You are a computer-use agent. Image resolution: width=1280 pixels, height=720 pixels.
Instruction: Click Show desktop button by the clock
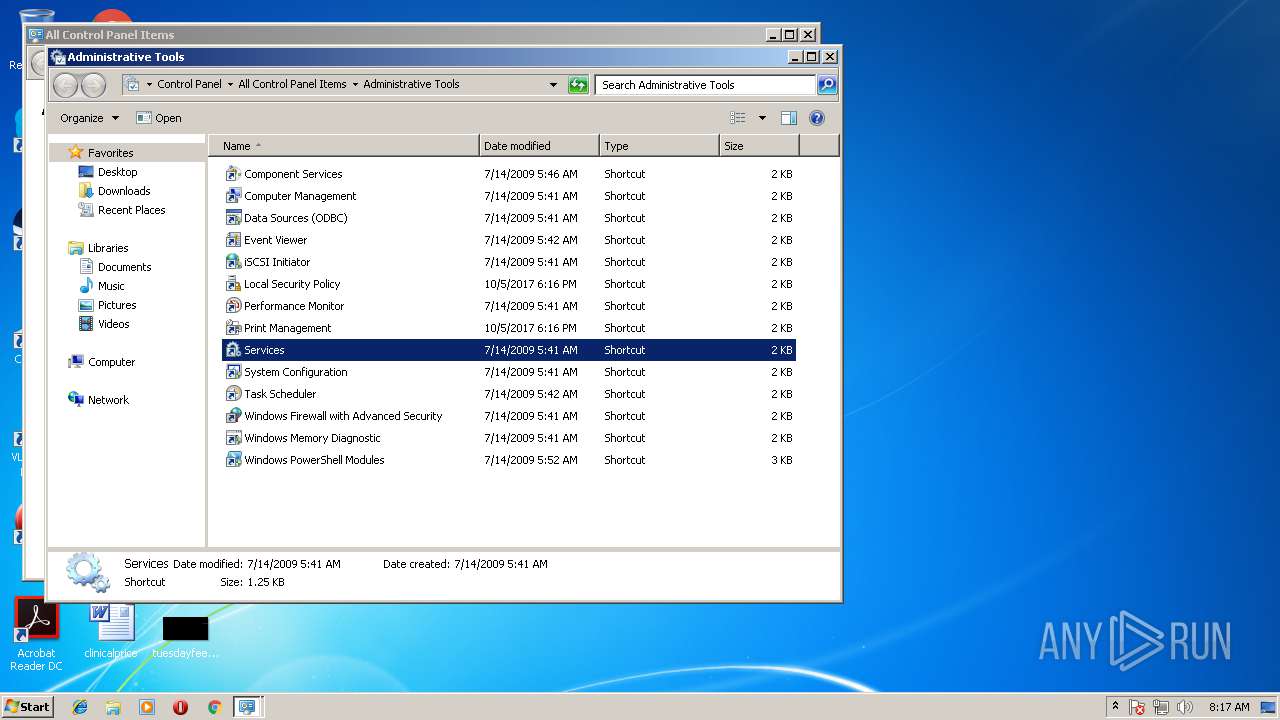[x=1269, y=707]
